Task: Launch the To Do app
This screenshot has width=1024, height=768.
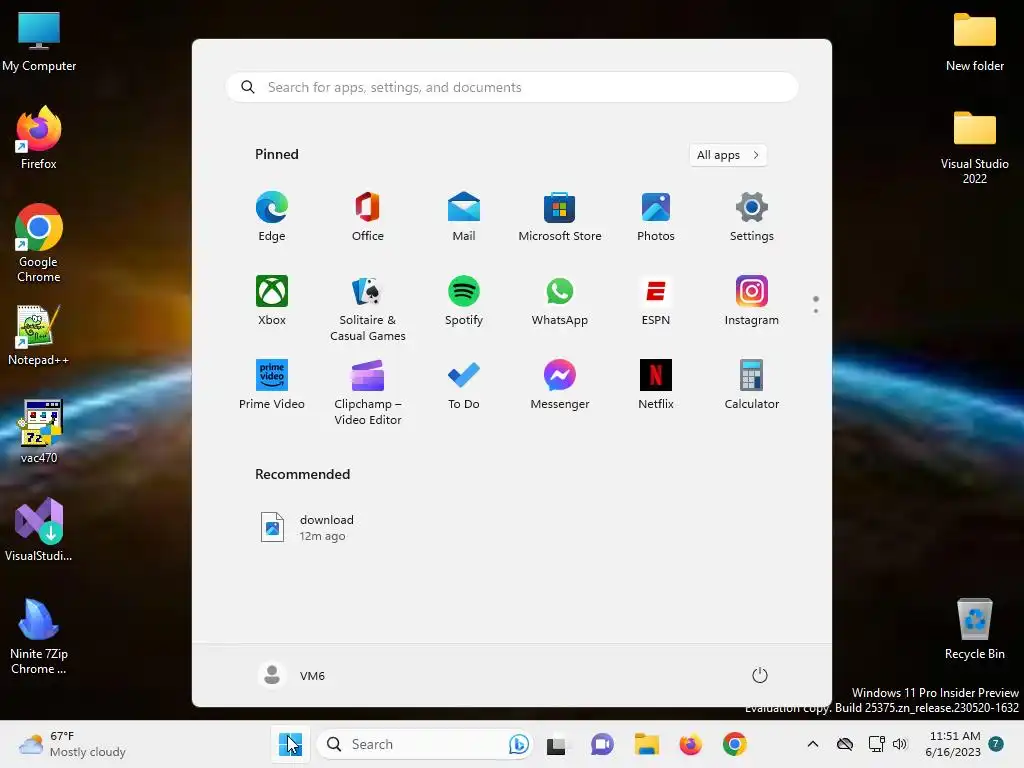Action: click(x=464, y=385)
